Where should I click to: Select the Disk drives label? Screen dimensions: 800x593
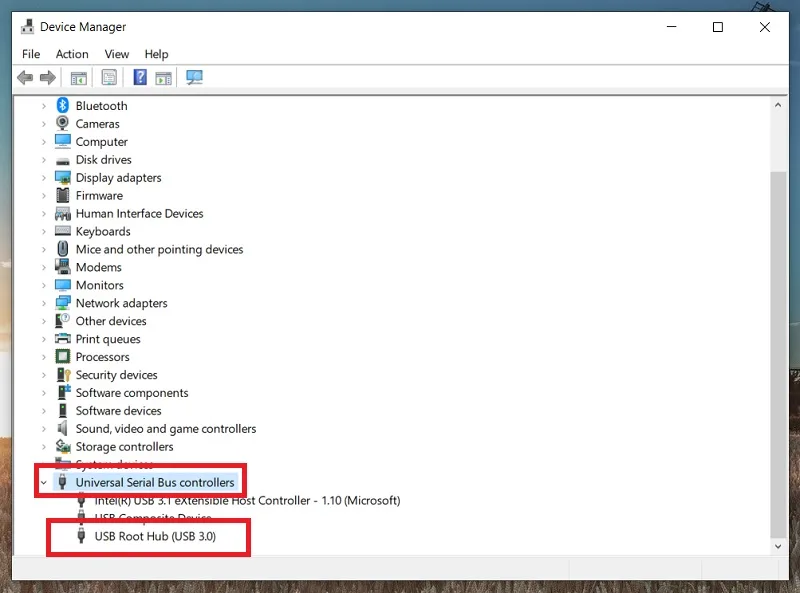click(x=104, y=160)
